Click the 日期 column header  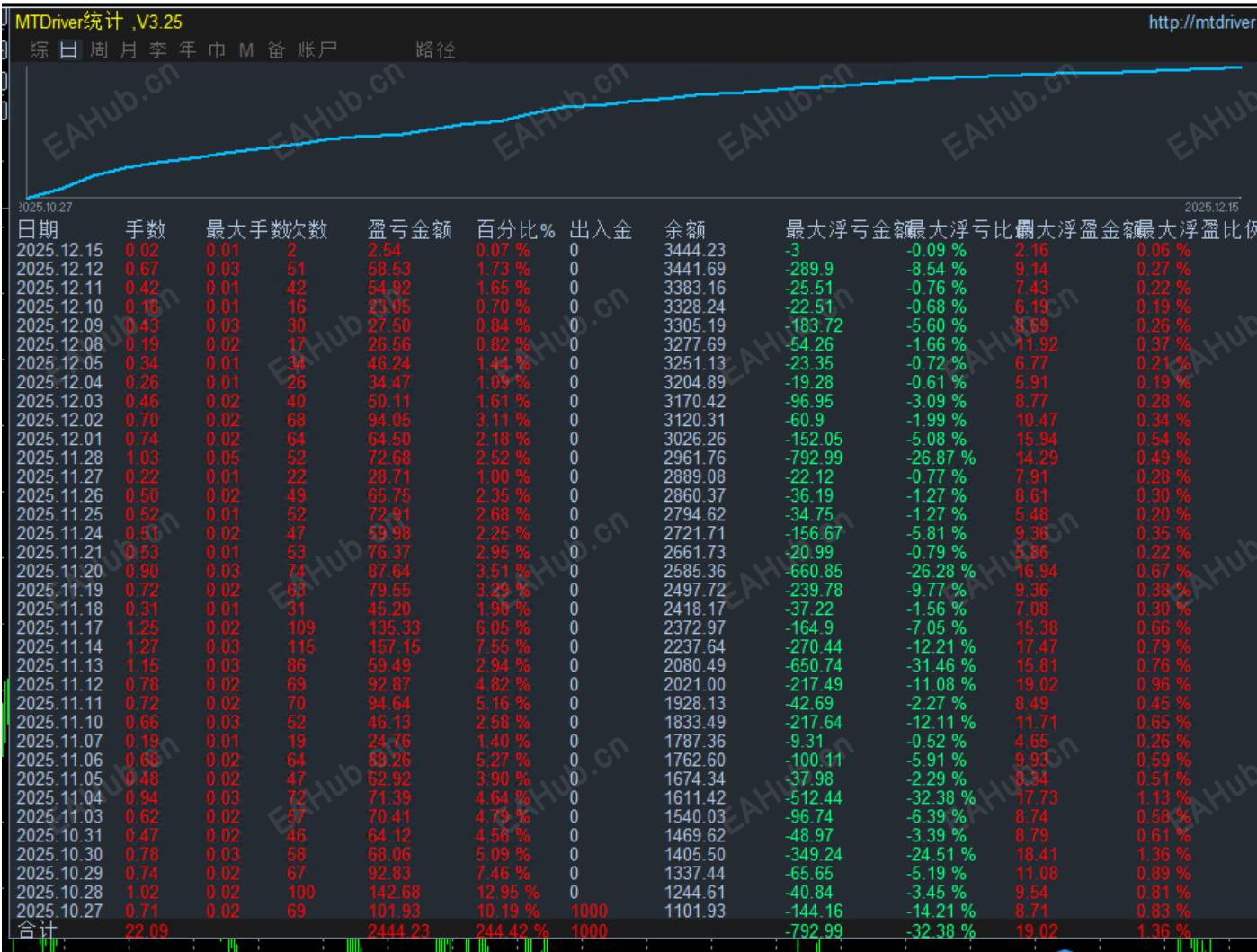point(37,230)
